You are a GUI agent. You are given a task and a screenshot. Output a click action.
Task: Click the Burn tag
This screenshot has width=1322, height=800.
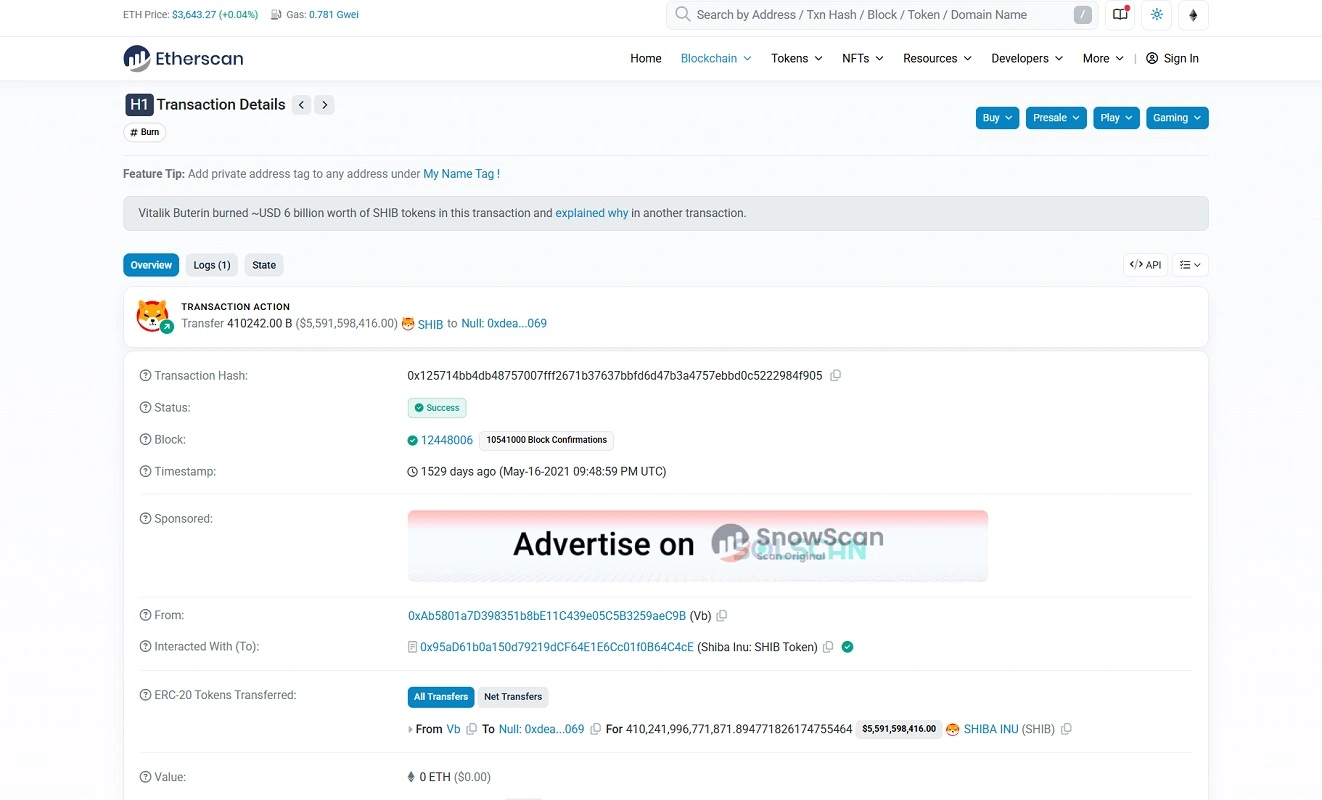[145, 132]
